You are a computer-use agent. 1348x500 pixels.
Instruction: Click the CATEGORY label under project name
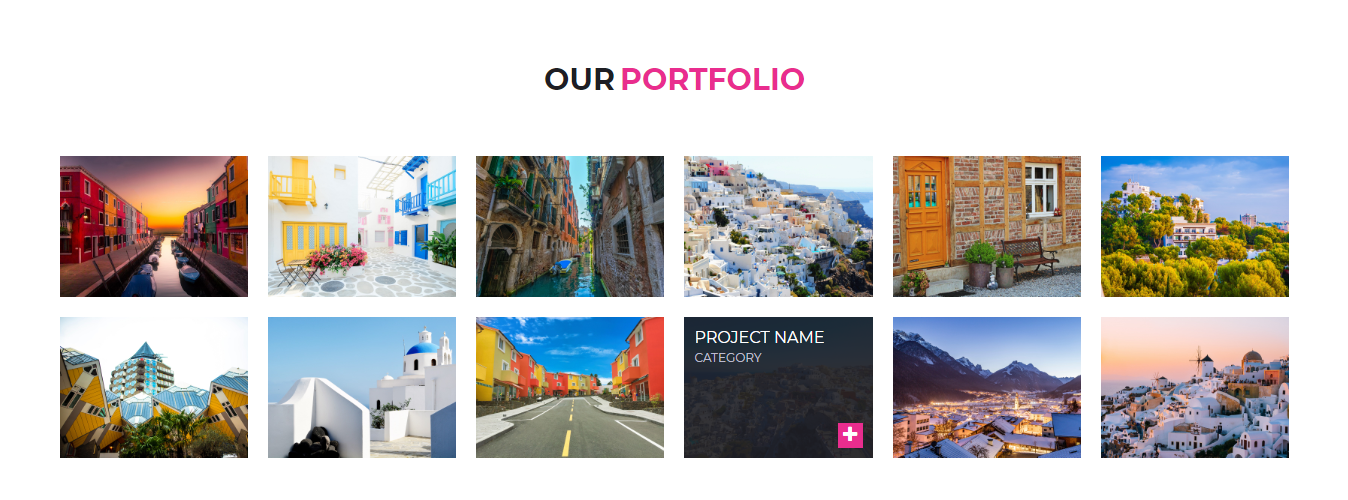tap(728, 358)
